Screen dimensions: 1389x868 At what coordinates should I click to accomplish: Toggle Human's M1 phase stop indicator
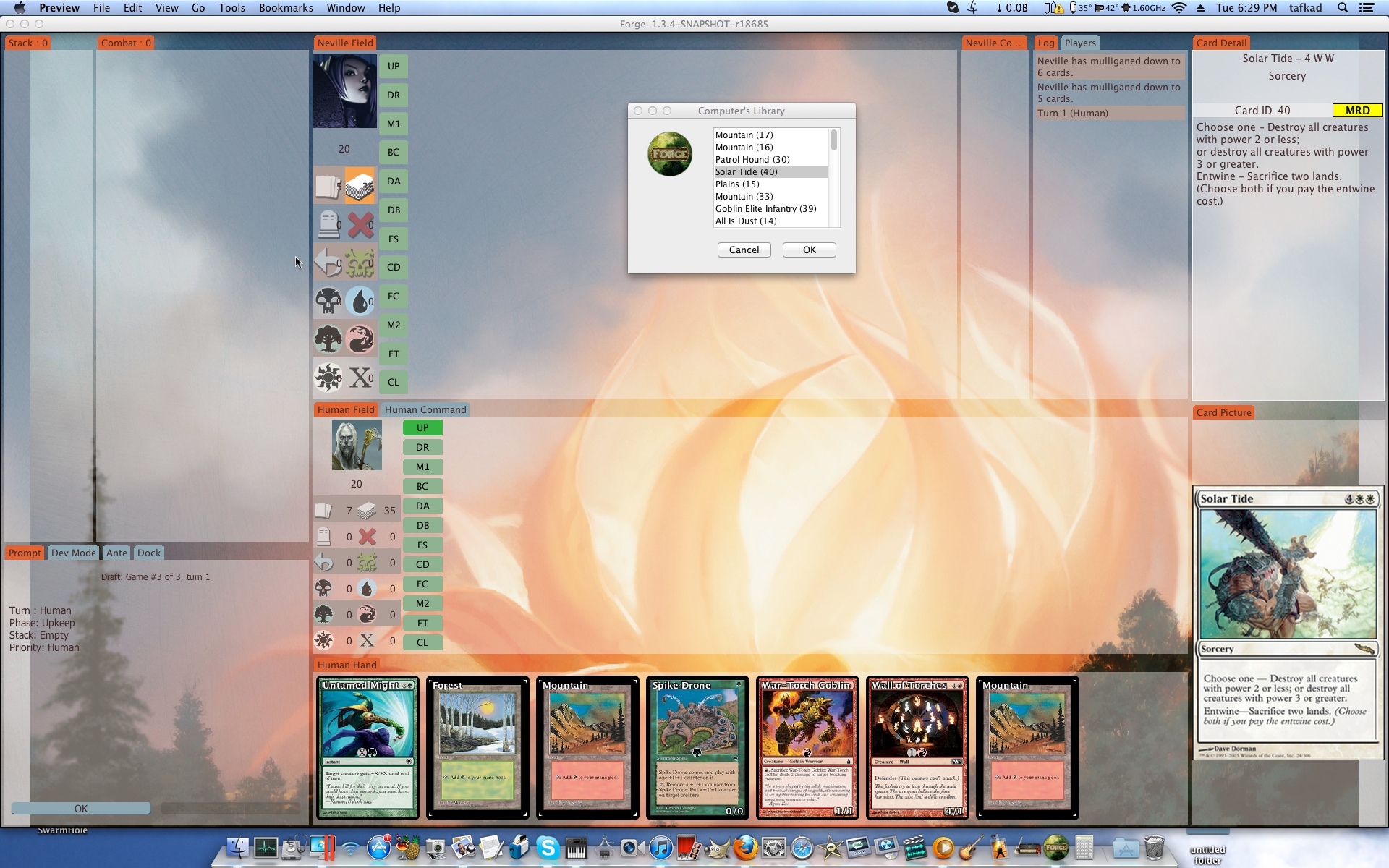click(x=422, y=467)
